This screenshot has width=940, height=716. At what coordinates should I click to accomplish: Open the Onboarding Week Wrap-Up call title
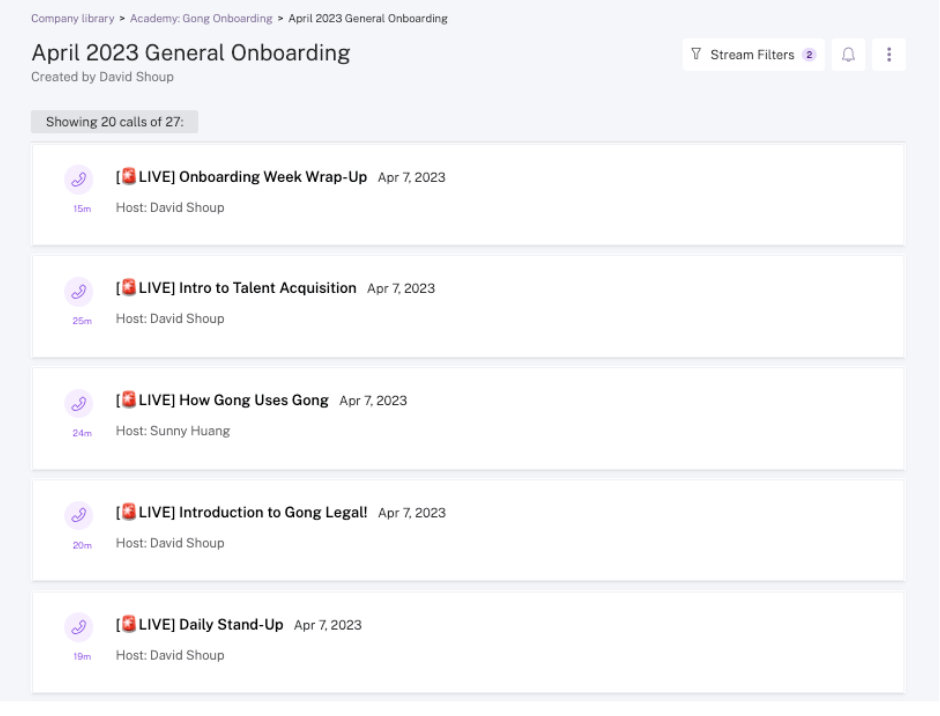(241, 177)
